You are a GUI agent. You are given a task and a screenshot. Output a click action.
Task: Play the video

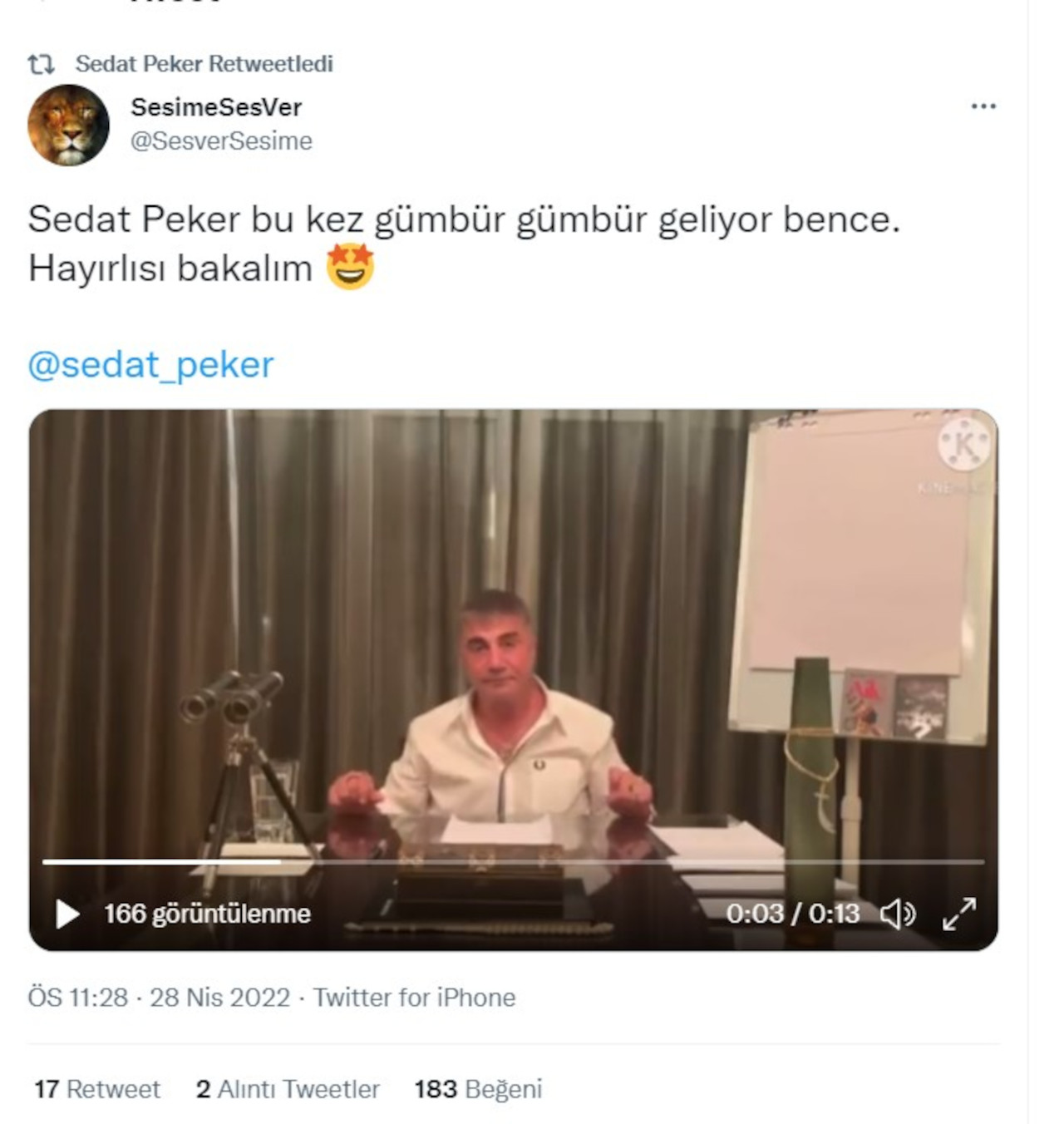66,914
